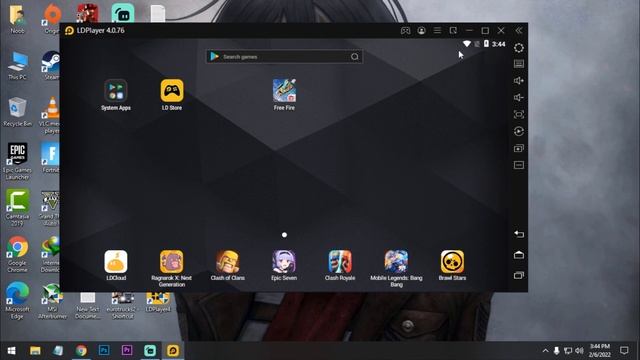The image size is (640, 360).
Task: Select LDPlayer taskbar button
Action: (173, 351)
